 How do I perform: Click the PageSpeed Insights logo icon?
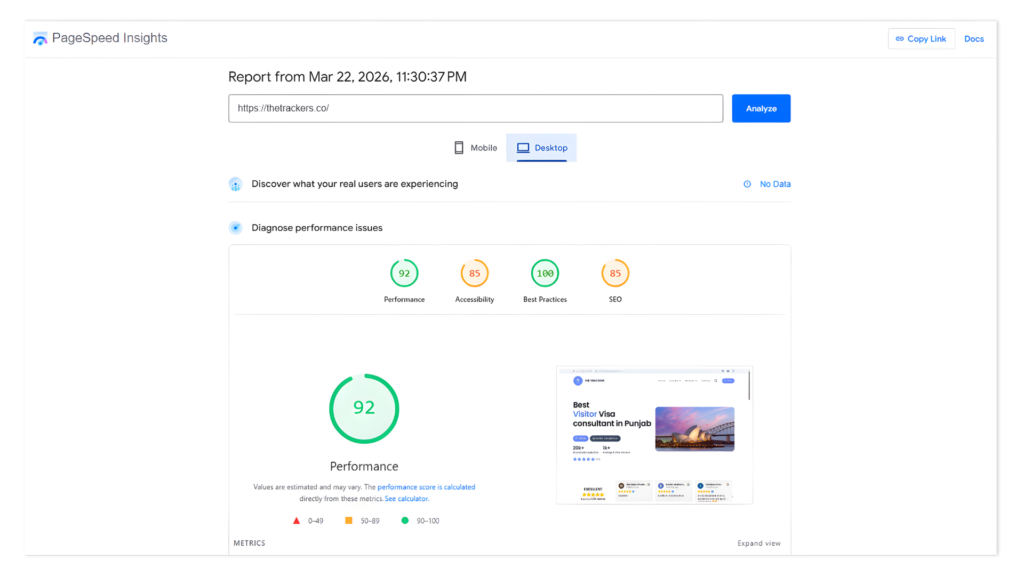(40, 39)
